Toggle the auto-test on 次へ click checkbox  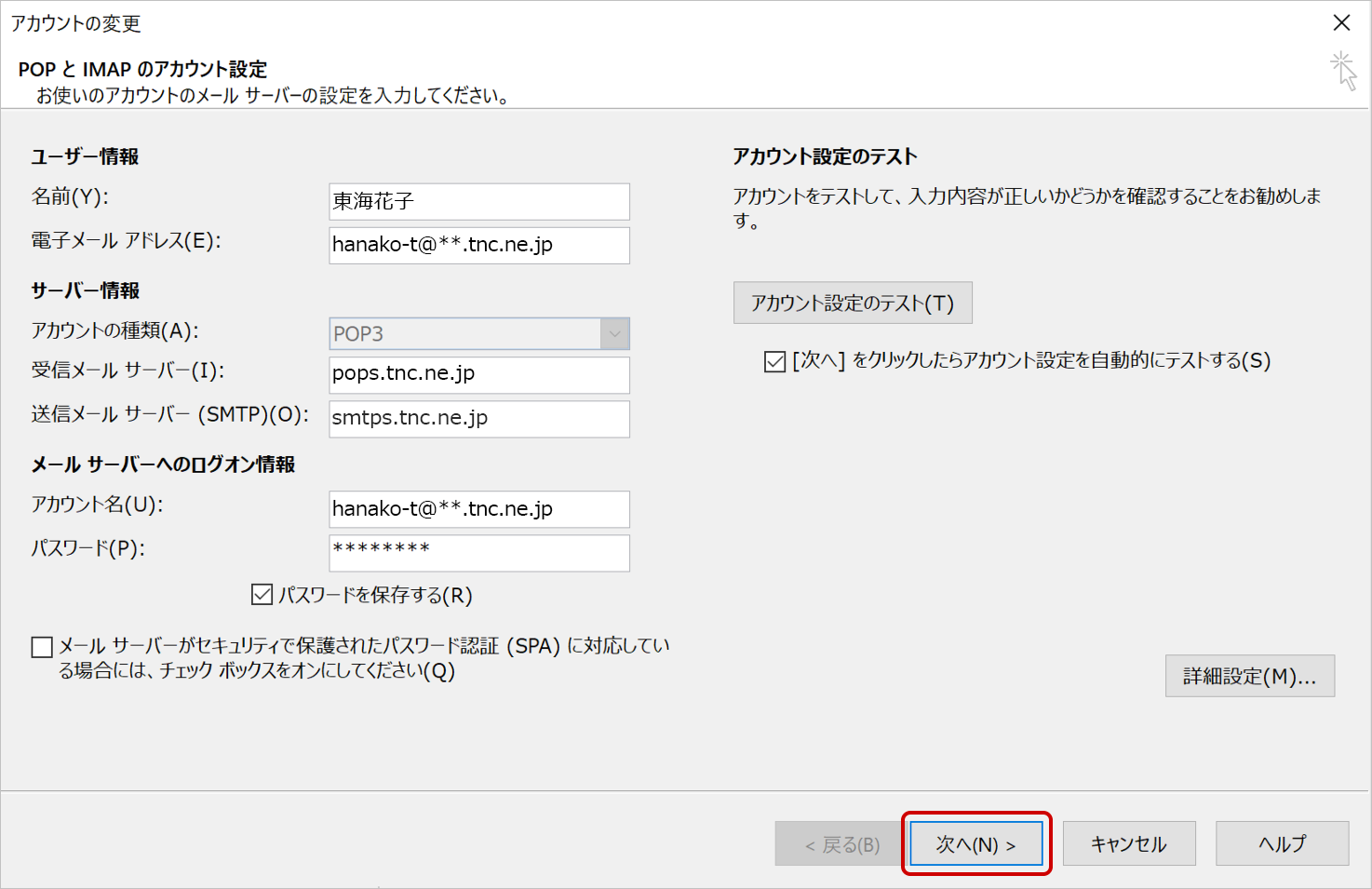(774, 361)
